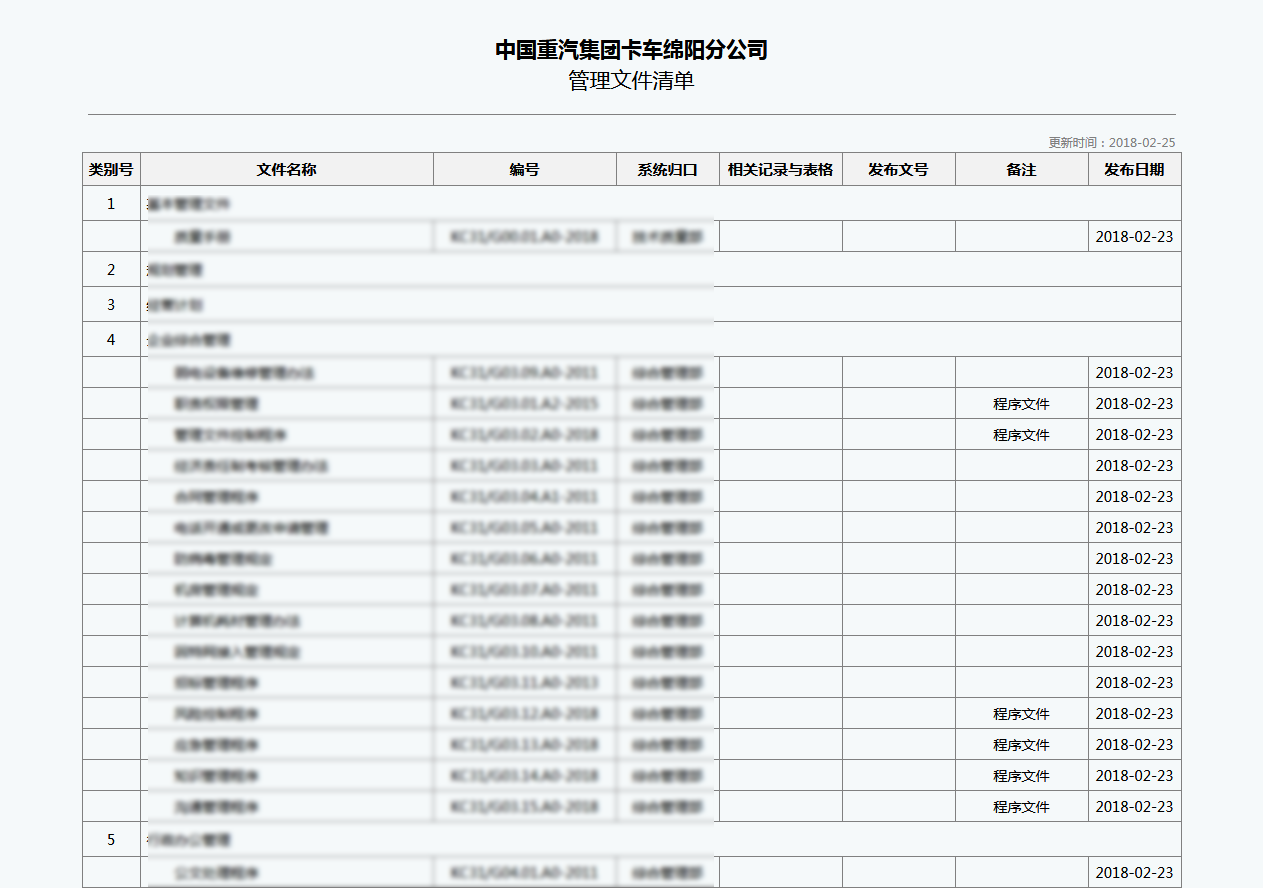The image size is (1263, 888).
Task: Click the 更新时间 2018-02-25 timestamp
Action: (1112, 143)
